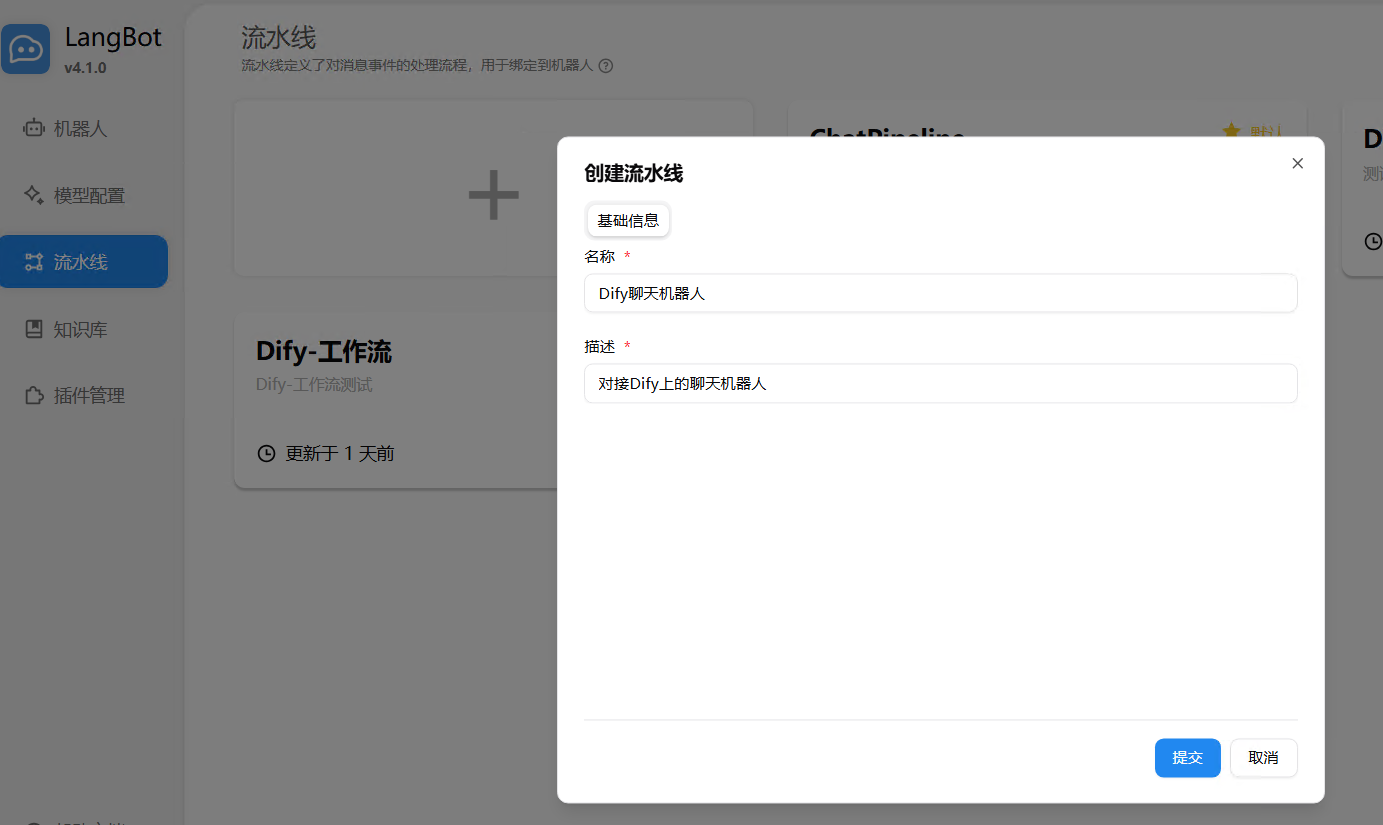The width and height of the screenshot is (1383, 825).
Task: Open the Dify-工作流 pipeline card
Action: 396,401
